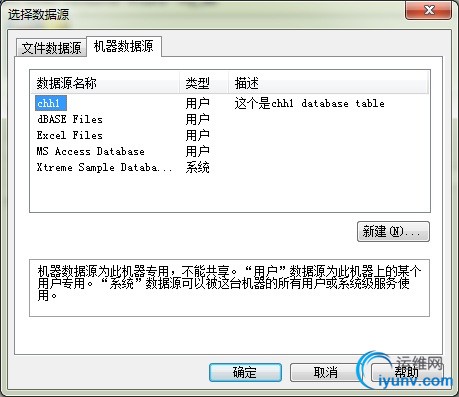Cancel the dialog with 取消
Image resolution: width=459 pixels, height=397 pixels.
coord(326,372)
